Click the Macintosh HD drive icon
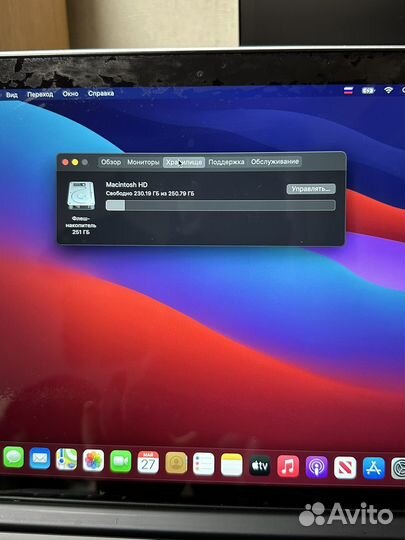This screenshot has width=405, height=540. (81, 196)
